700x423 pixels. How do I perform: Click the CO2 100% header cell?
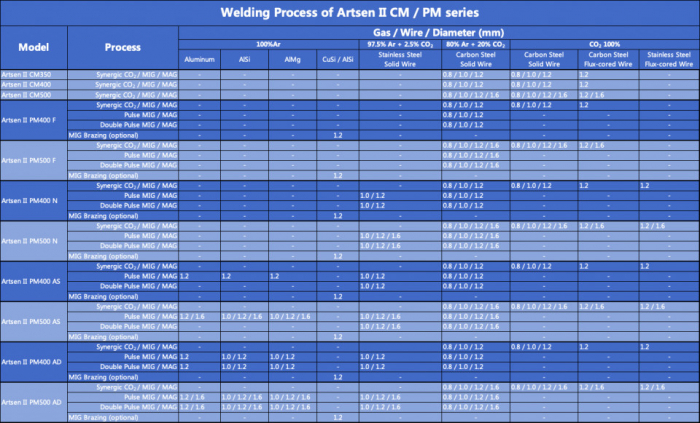tap(605, 44)
